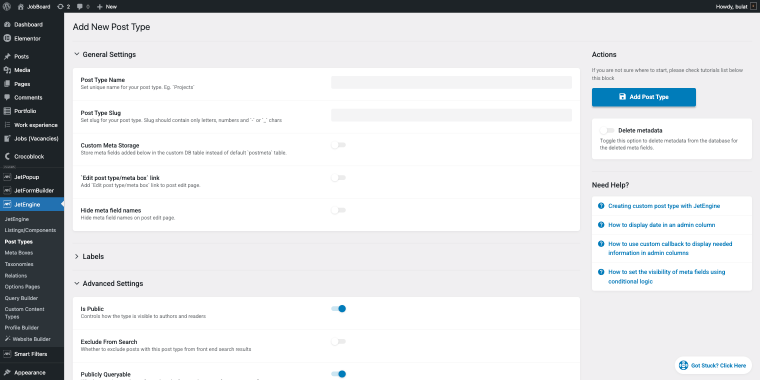Click the lifebuoy icon in Got Stuck button
Screen dimensions: 760x380
[683, 365]
